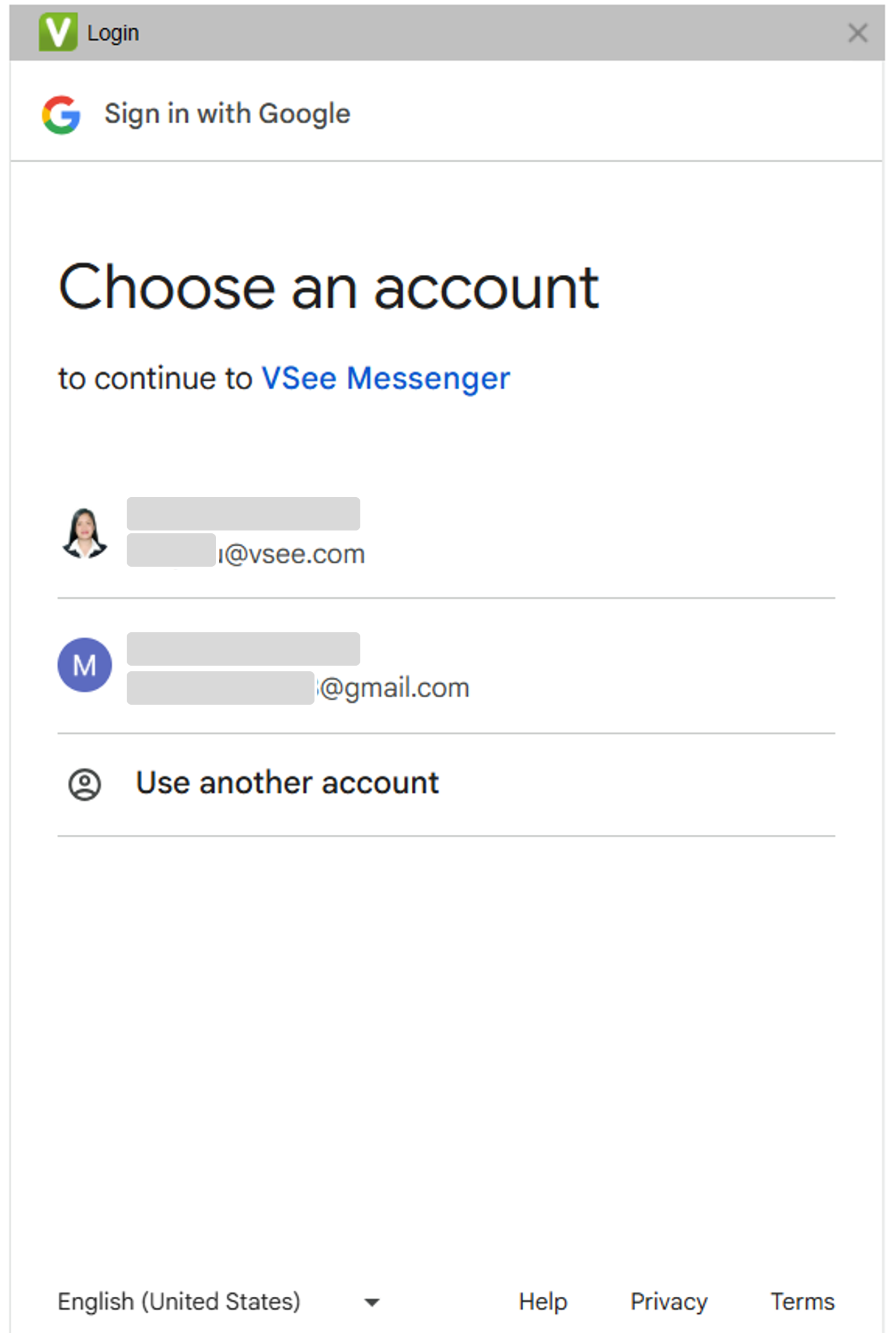Open the Help link

coord(542,1301)
